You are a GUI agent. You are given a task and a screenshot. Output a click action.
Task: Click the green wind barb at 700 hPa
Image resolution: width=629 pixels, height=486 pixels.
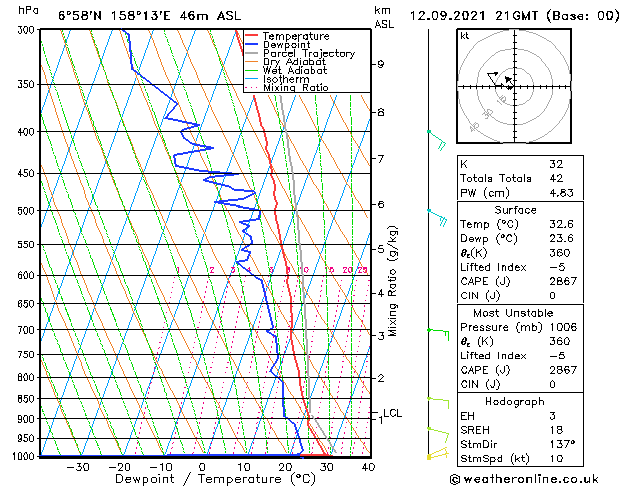pyautogui.click(x=438, y=334)
